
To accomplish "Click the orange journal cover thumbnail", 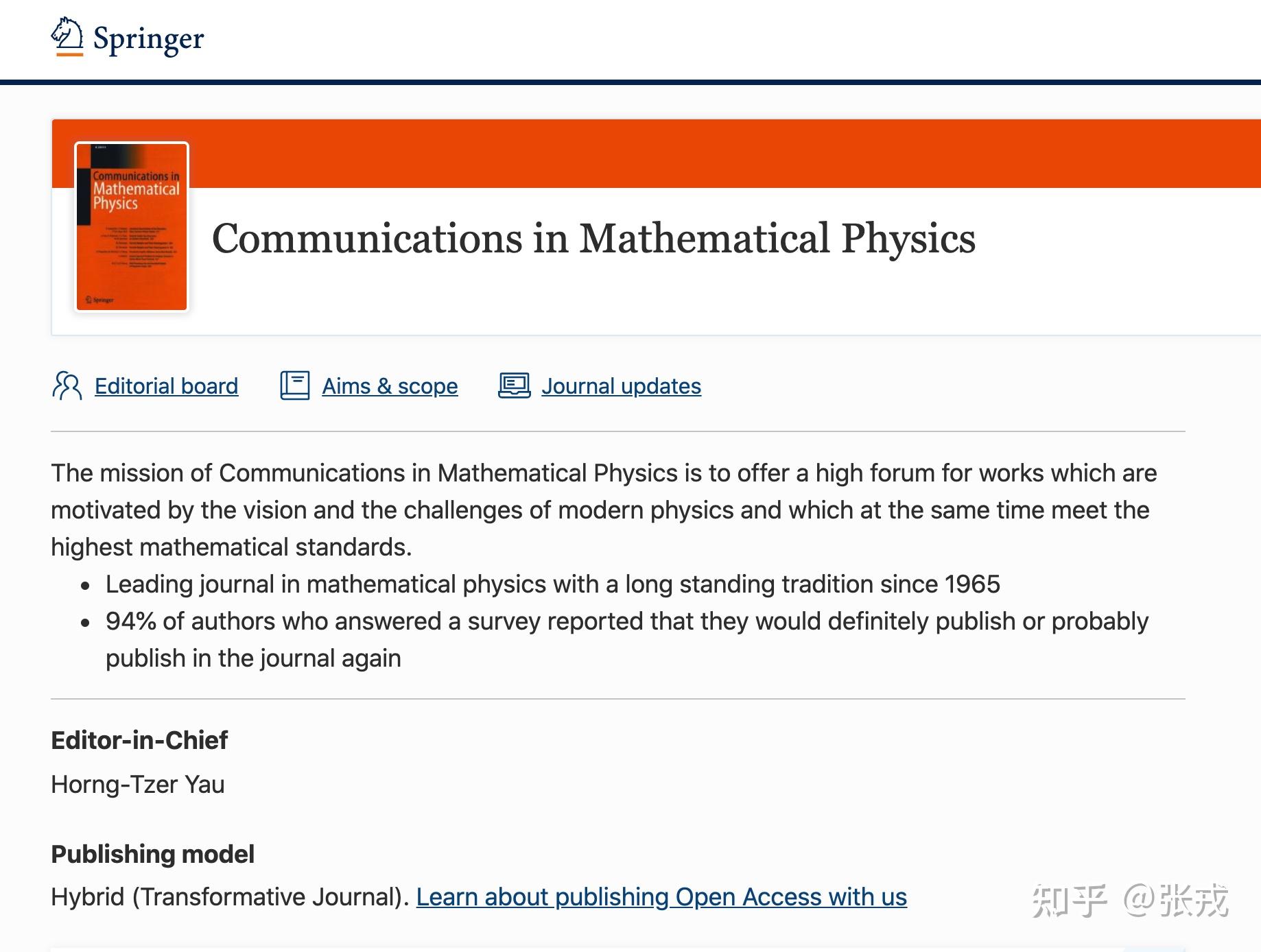I will tap(132, 227).
